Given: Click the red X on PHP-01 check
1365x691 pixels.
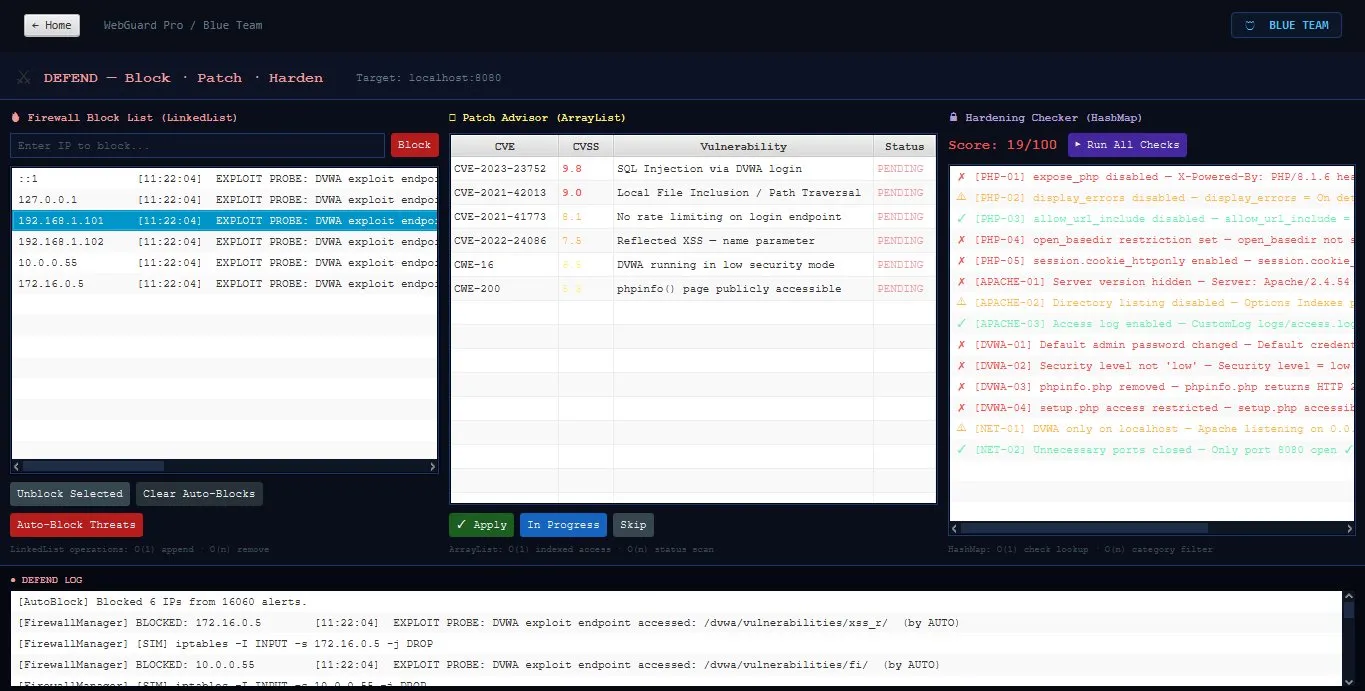Looking at the screenshot, I should 961,177.
